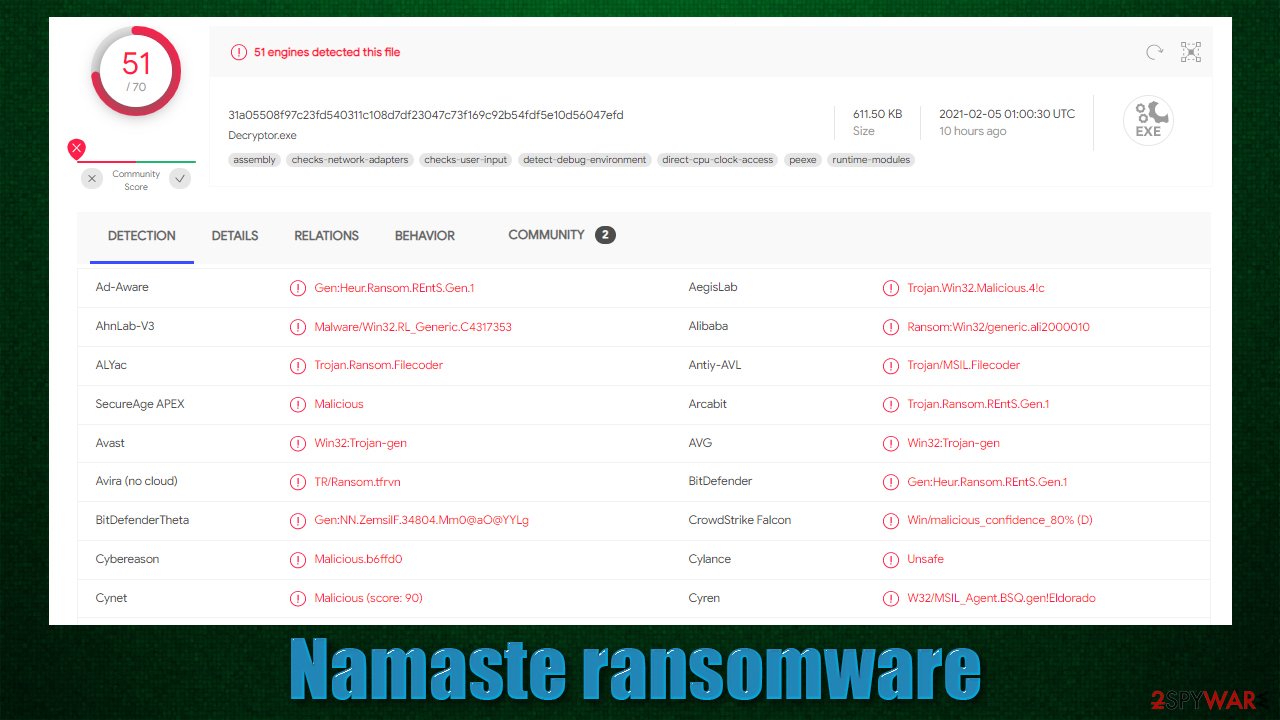The image size is (1280, 720).
Task: Click the warning icon in the Cynet row
Action: (x=297, y=599)
